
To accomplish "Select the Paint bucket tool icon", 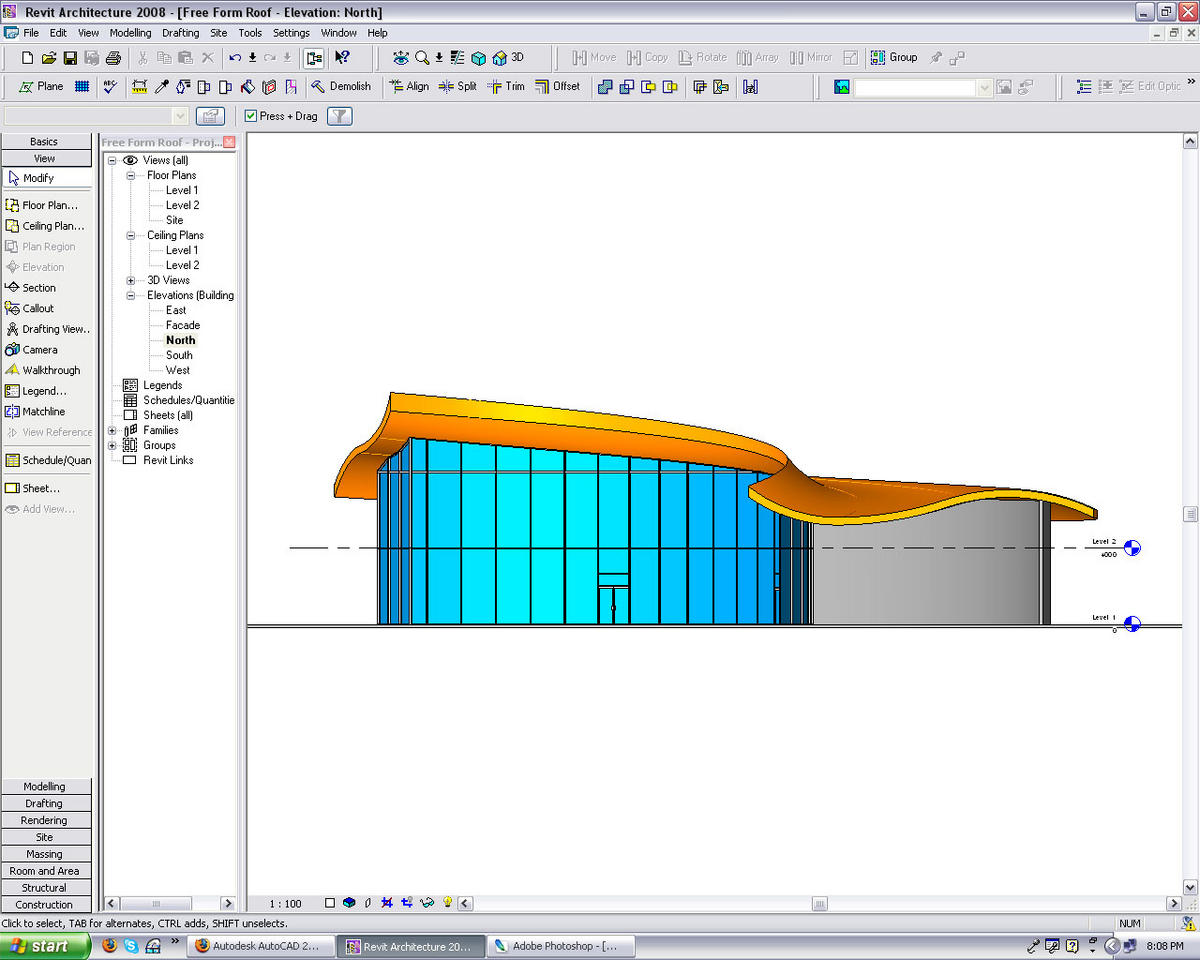I will (247, 87).
